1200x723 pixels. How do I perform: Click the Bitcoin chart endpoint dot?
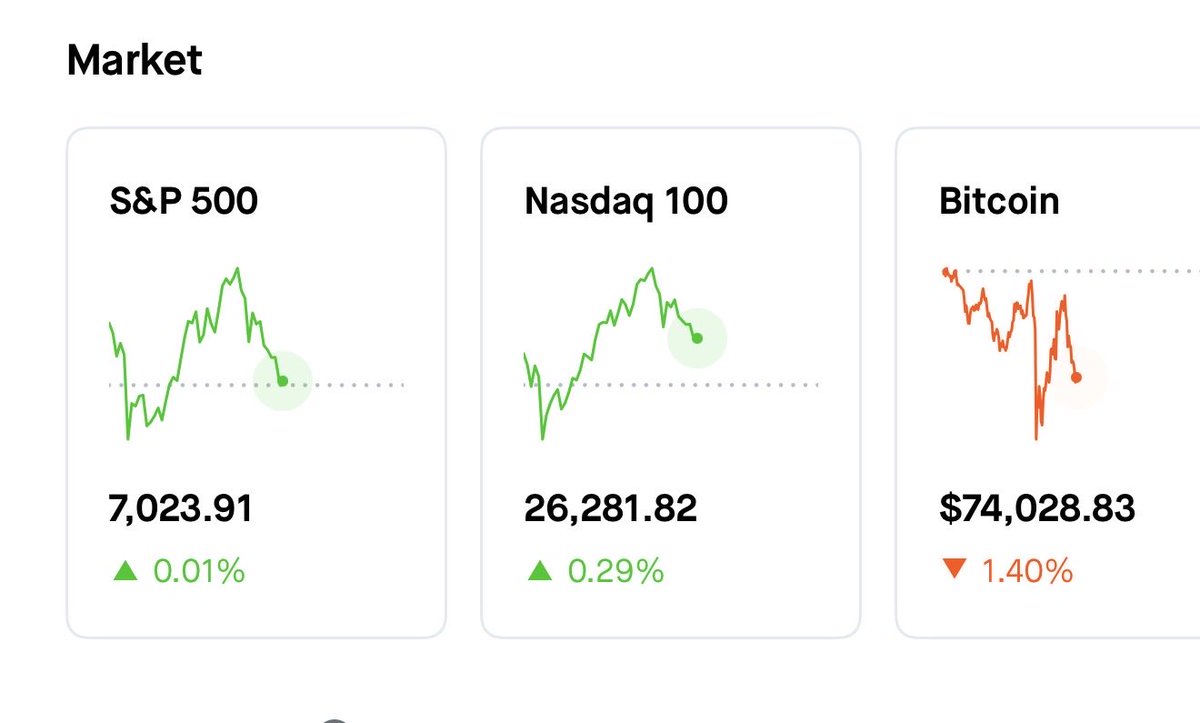coord(1076,377)
